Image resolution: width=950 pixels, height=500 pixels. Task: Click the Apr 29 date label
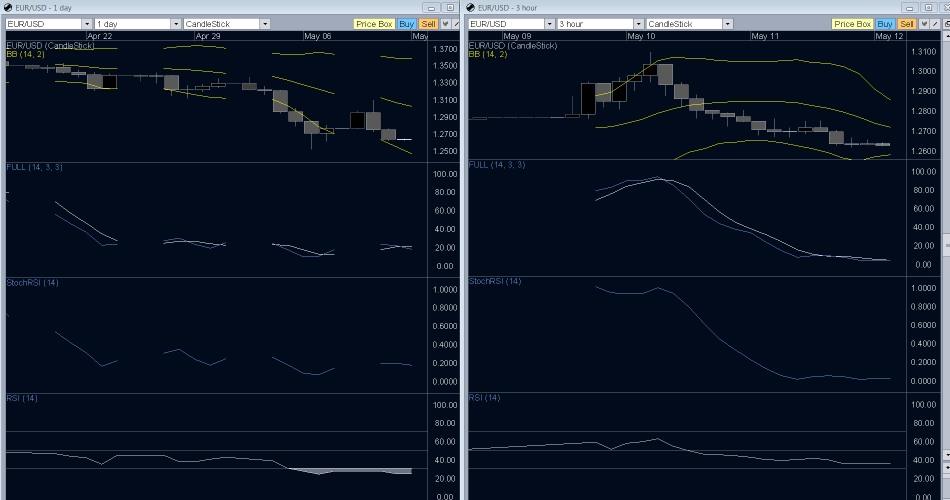tap(208, 36)
